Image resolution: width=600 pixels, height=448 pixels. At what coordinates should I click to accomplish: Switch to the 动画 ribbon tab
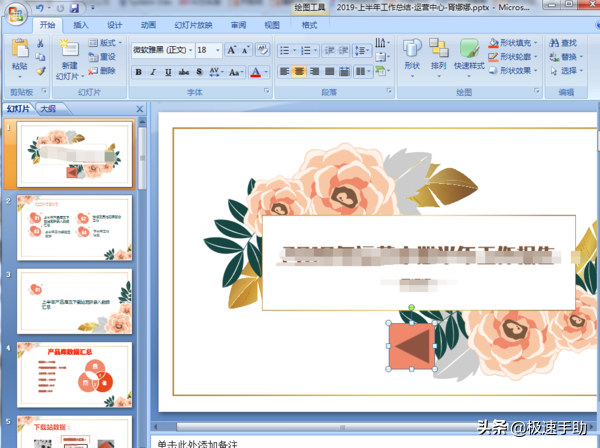(148, 25)
